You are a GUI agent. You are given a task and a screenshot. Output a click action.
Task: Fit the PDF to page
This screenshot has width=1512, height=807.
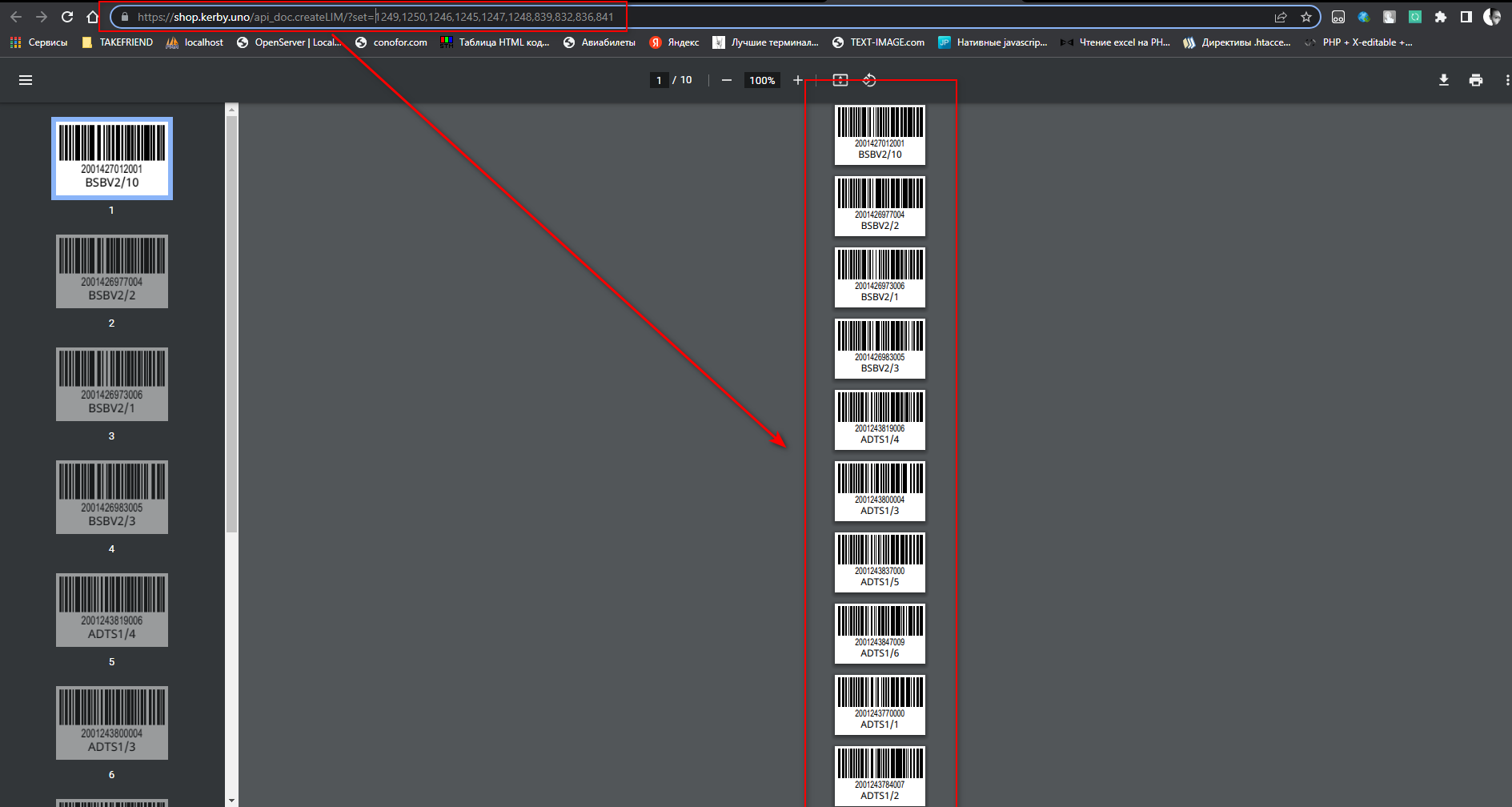point(840,80)
